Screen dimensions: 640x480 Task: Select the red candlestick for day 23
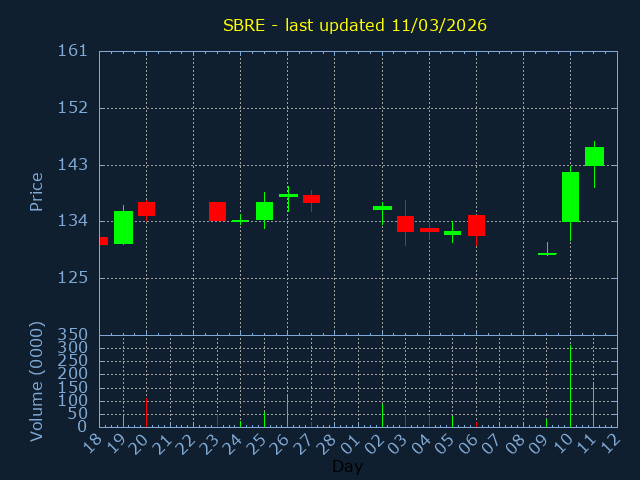tap(217, 211)
